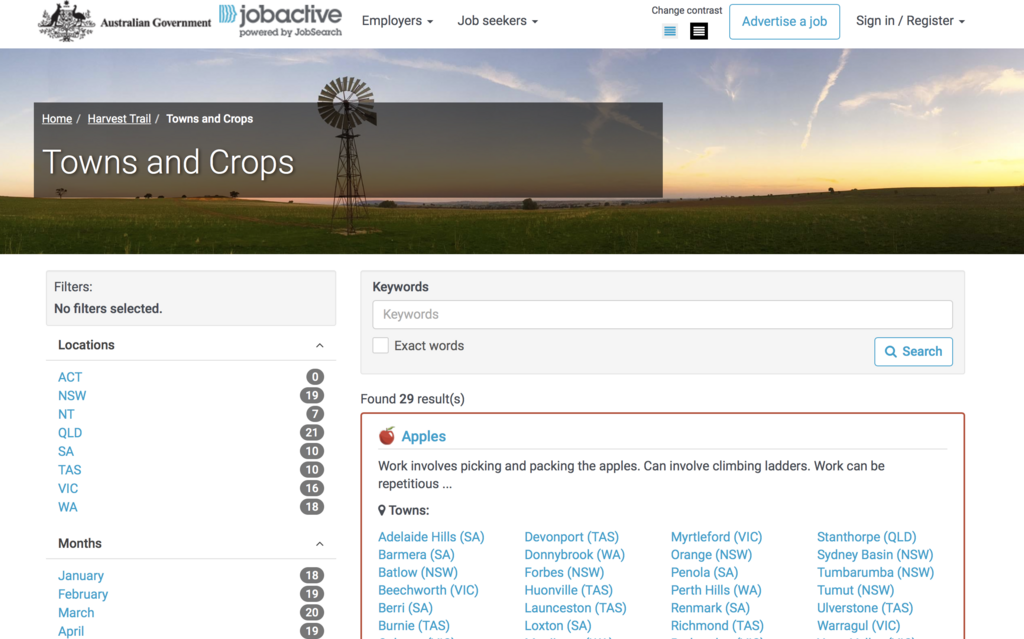
Task: Tick the Exact words checkbox
Action: coord(380,345)
